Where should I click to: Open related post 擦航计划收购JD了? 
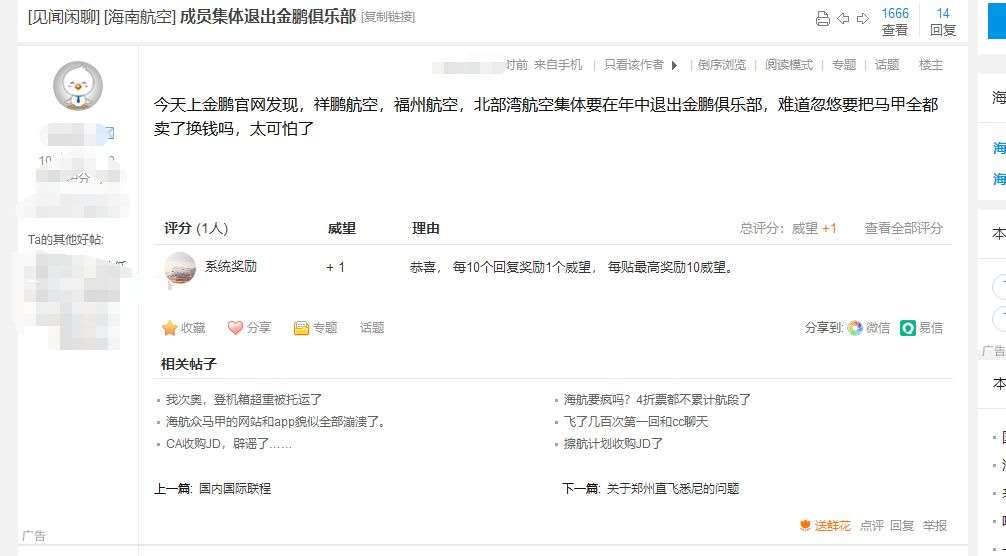[x=613, y=443]
